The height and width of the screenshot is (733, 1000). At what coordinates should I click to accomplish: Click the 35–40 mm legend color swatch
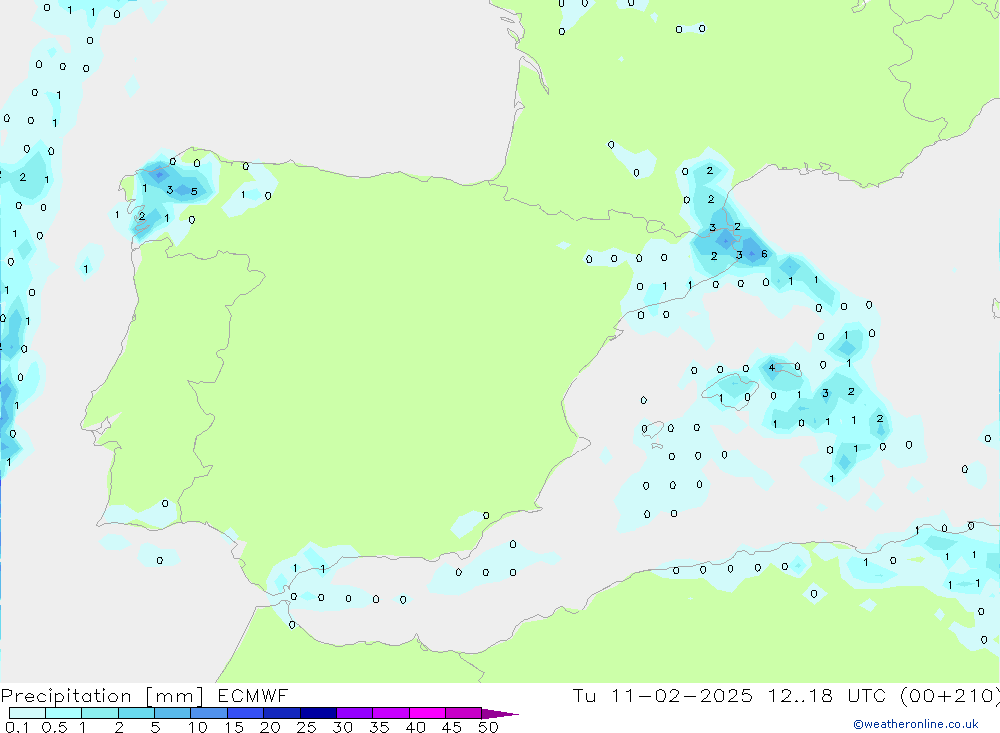(390, 713)
